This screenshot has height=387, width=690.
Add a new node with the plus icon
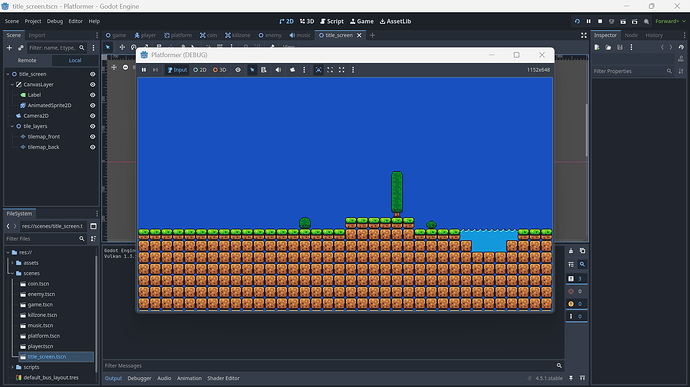click(9, 48)
